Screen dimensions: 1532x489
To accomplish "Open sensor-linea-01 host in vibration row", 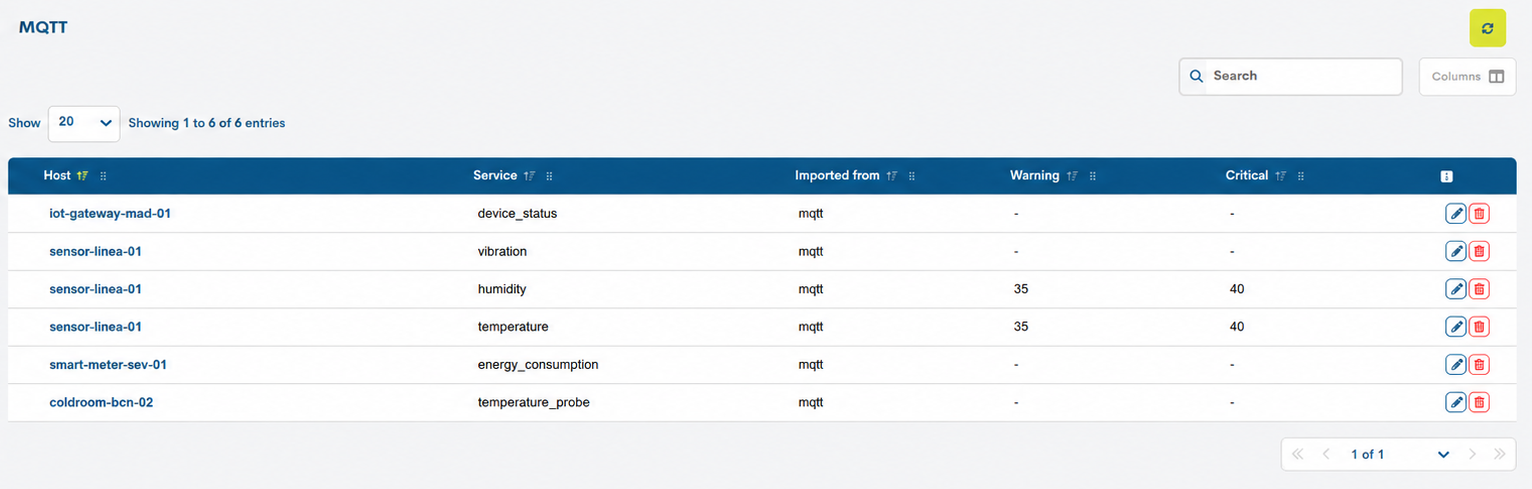I will [95, 251].
